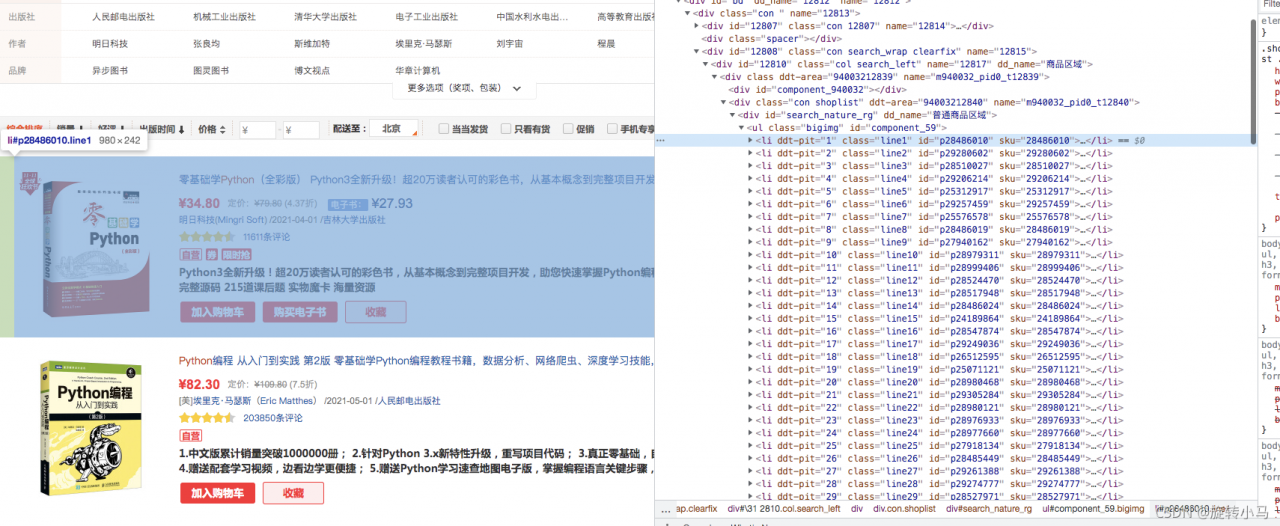Expand the div id 12807 node
The image size is (1280, 526).
698,26
